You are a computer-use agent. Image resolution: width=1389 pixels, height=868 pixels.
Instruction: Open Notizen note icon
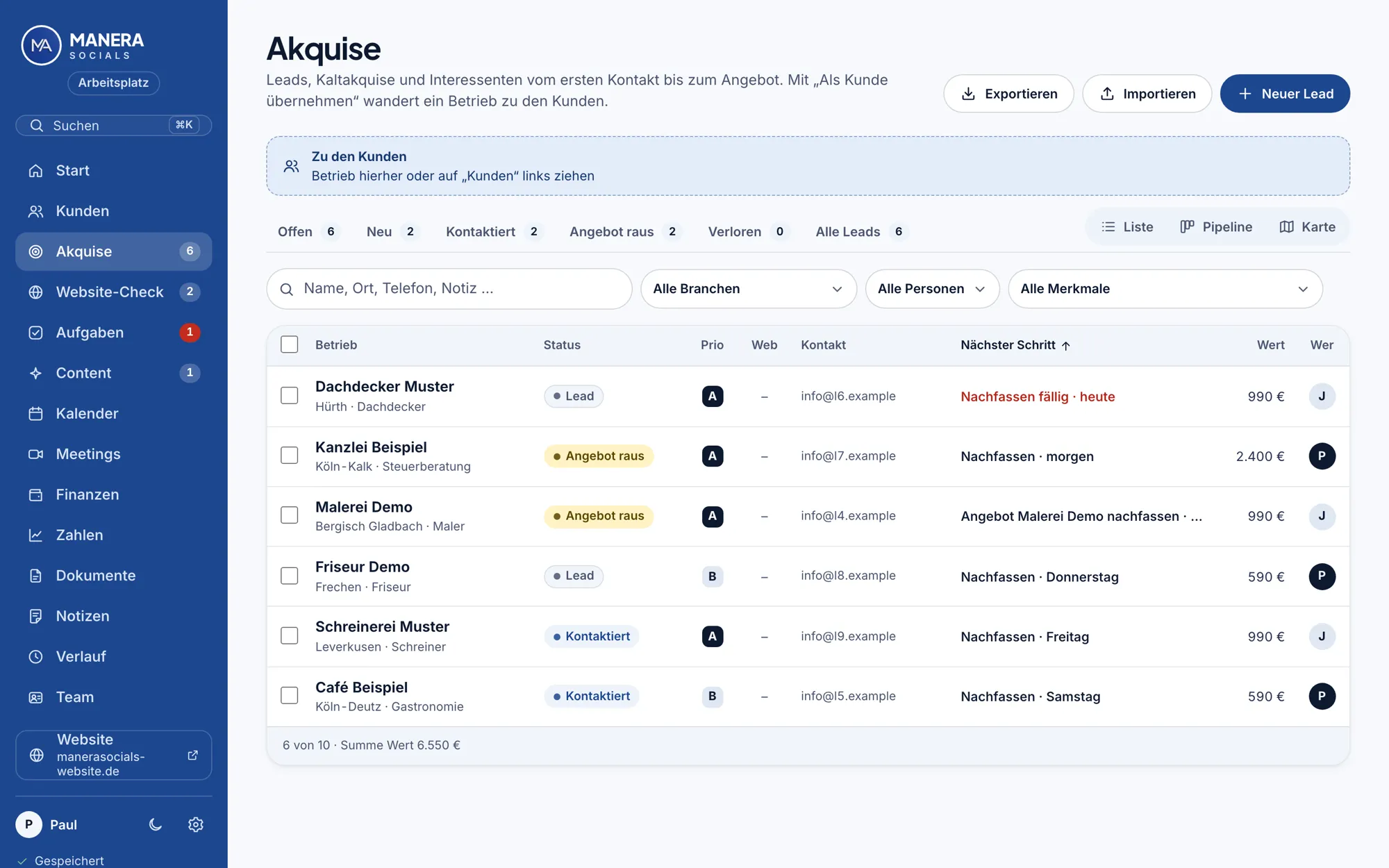point(35,616)
